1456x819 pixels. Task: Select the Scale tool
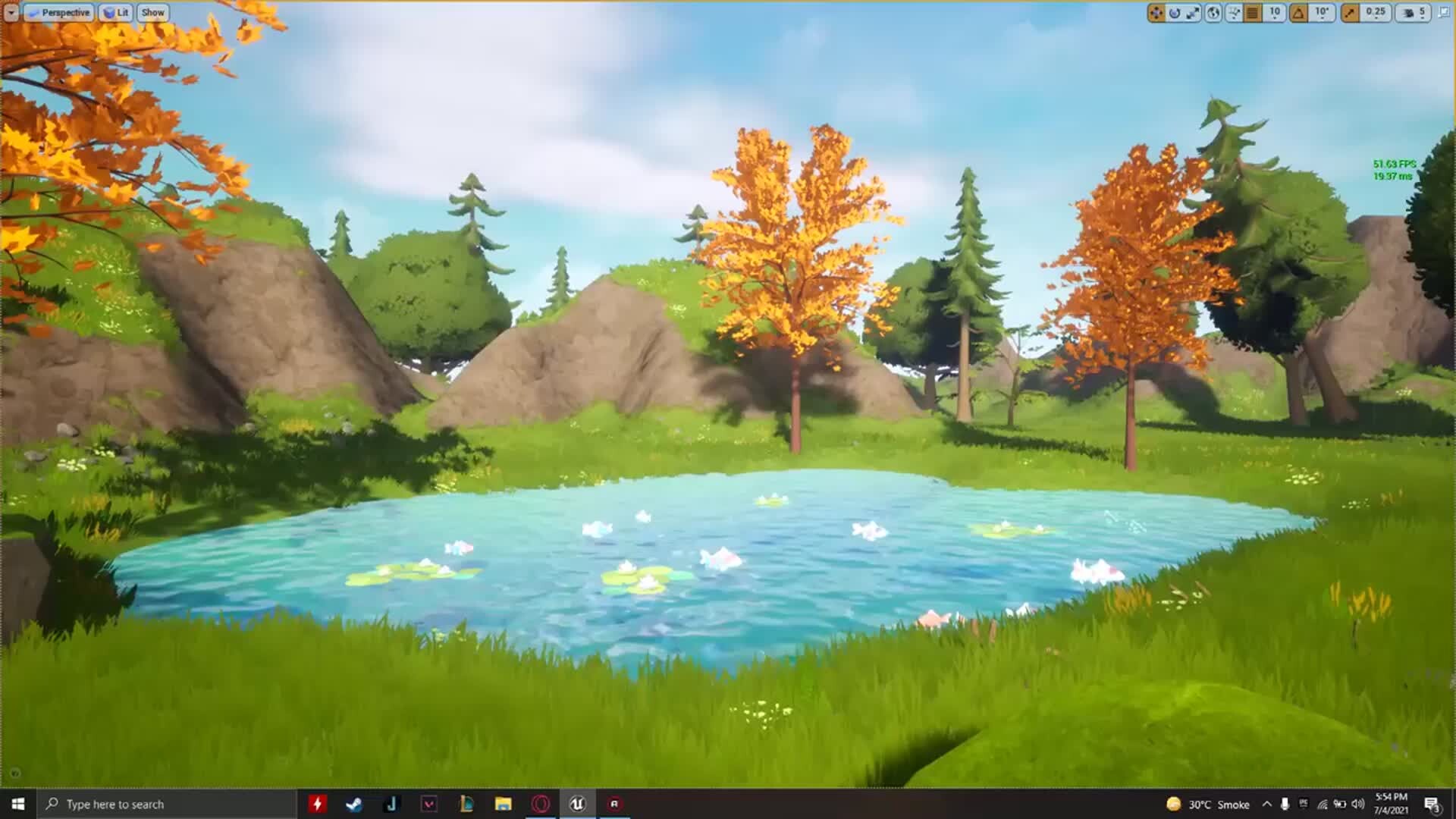point(1194,12)
